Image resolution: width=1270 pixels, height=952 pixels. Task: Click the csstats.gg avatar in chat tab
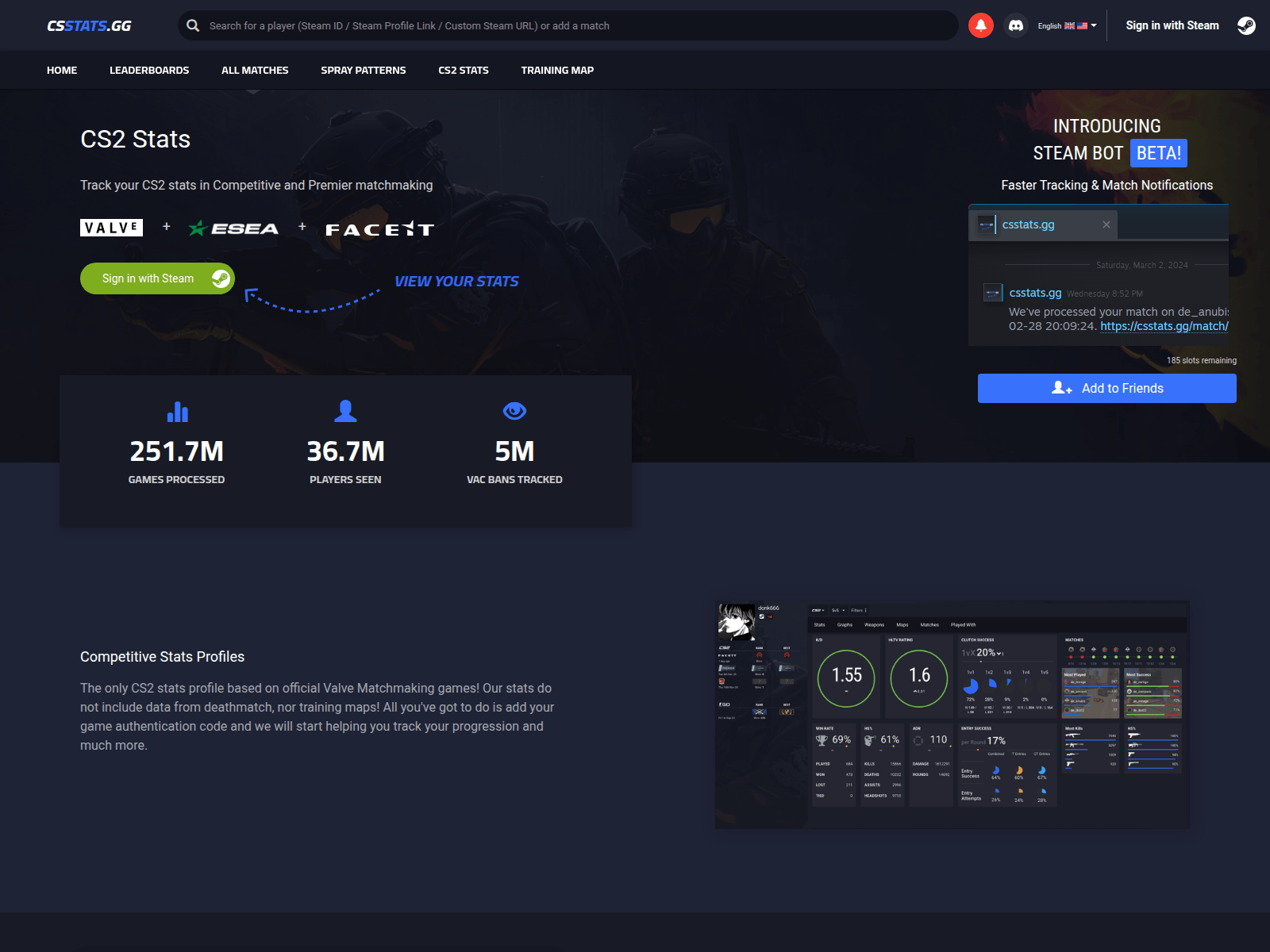[x=986, y=225]
